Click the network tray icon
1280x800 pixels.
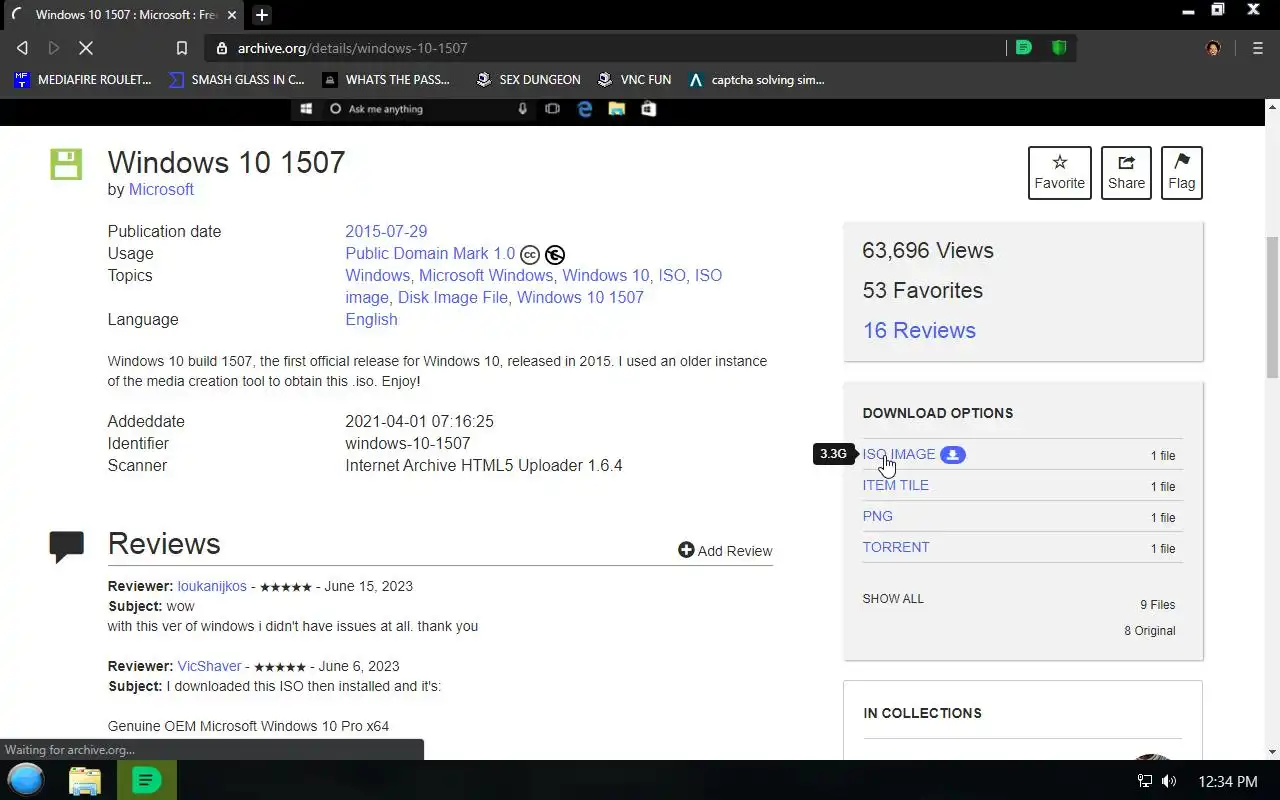(1145, 781)
